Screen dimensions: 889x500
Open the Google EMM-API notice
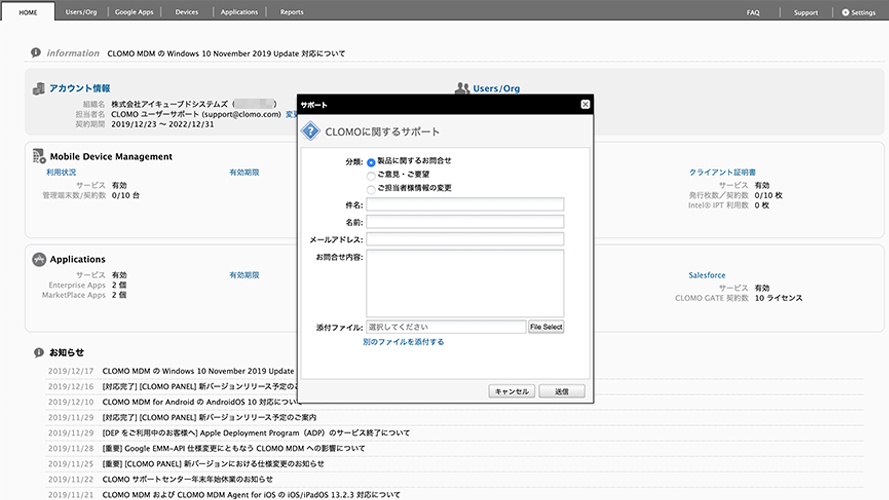(234, 448)
